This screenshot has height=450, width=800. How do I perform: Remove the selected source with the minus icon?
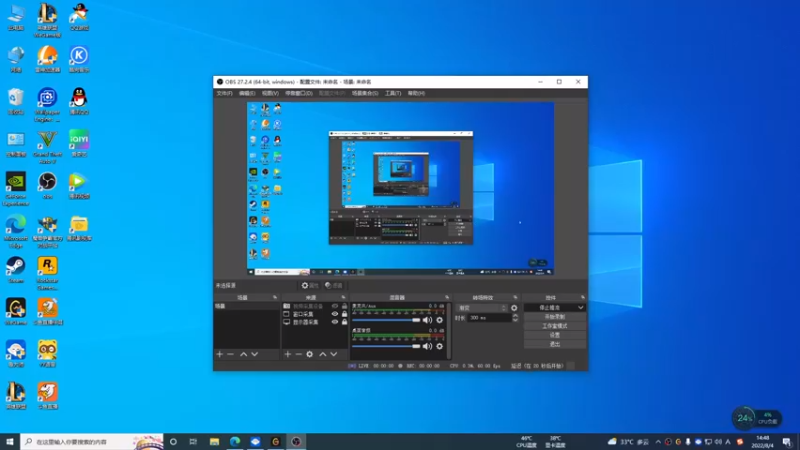[x=298, y=354]
